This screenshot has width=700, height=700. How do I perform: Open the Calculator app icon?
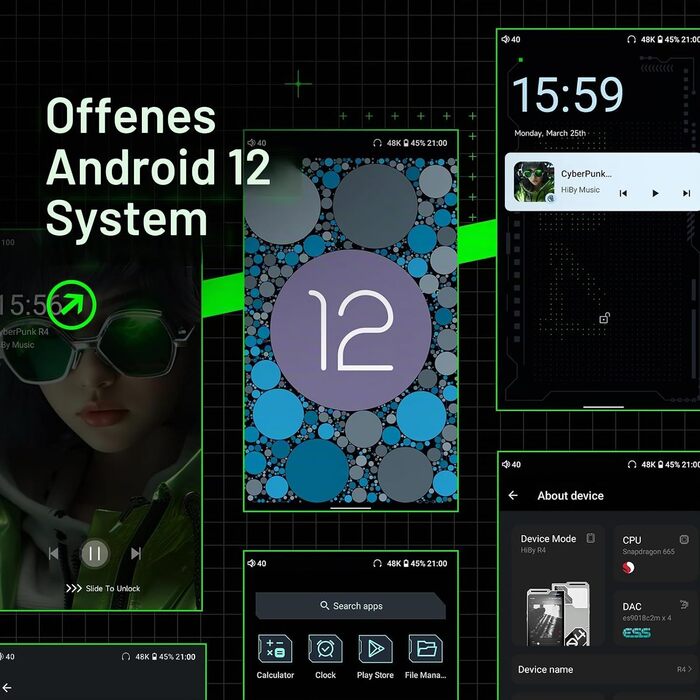tap(275, 649)
